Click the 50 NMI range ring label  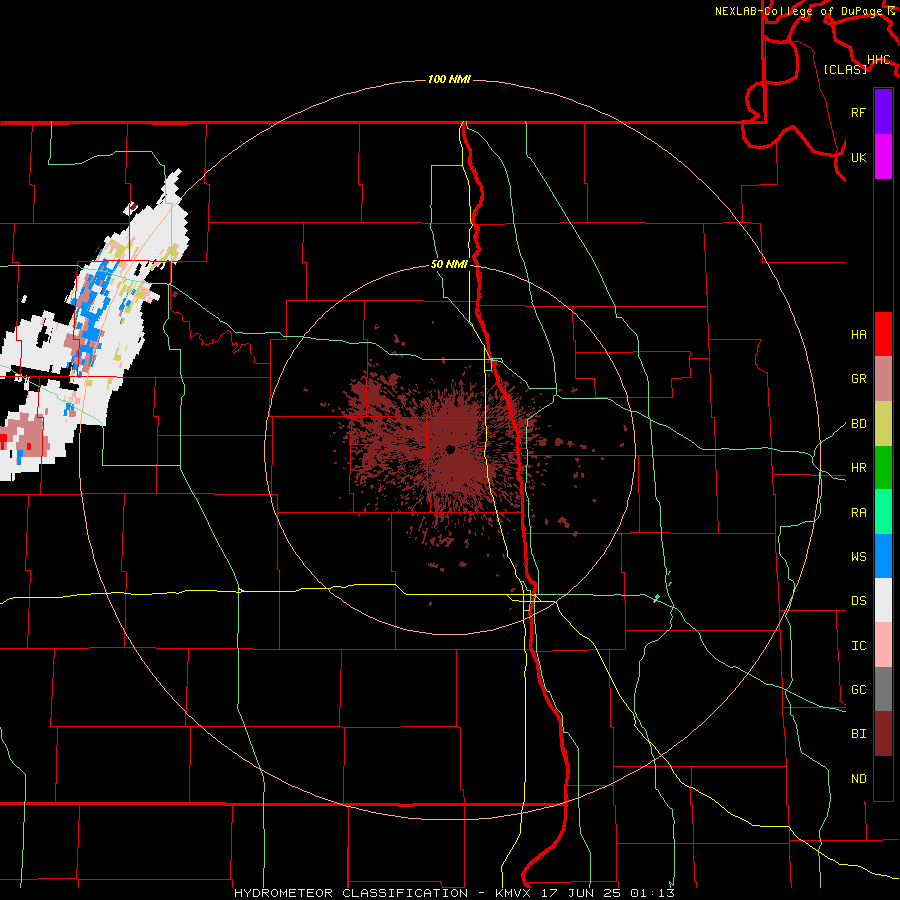click(449, 264)
